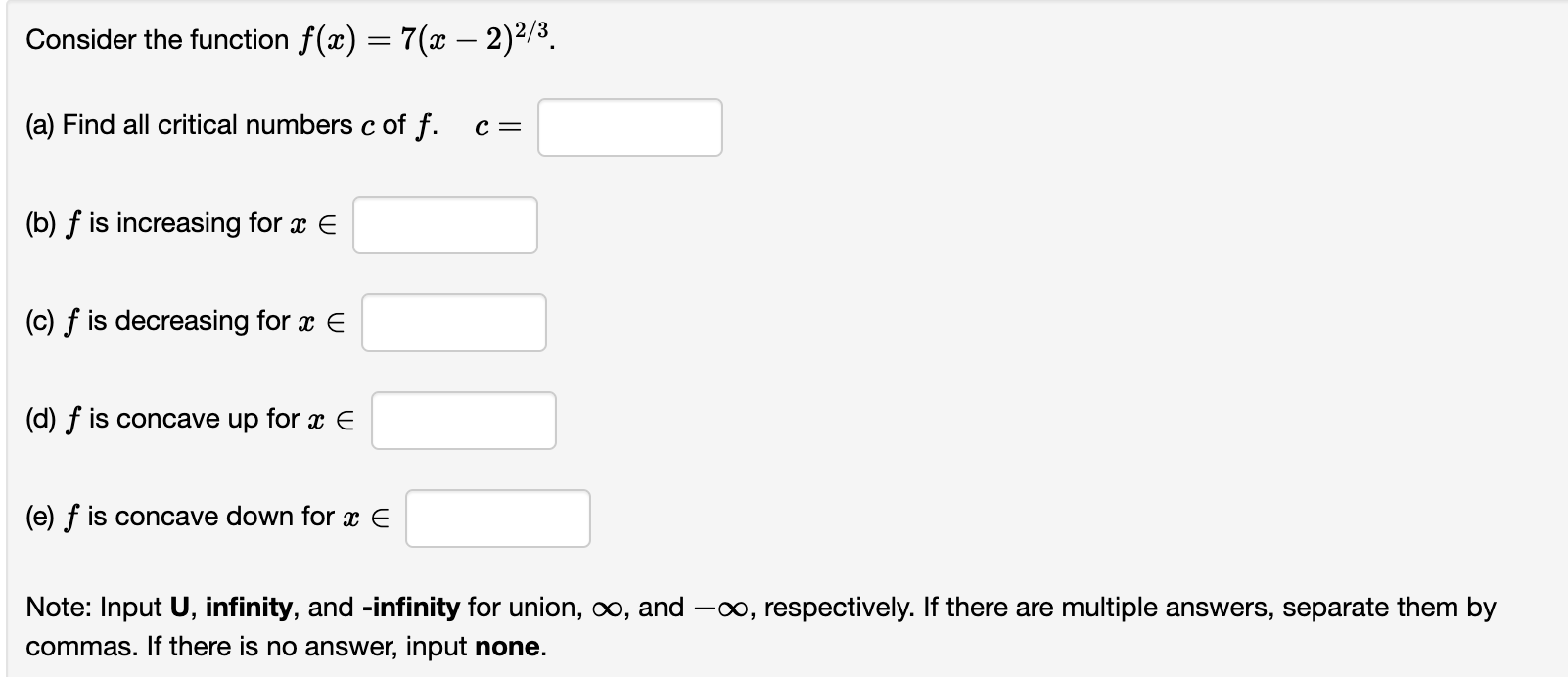Image resolution: width=1568 pixels, height=677 pixels.
Task: Click the input field for part (b) increasing interval
Action: (445, 225)
